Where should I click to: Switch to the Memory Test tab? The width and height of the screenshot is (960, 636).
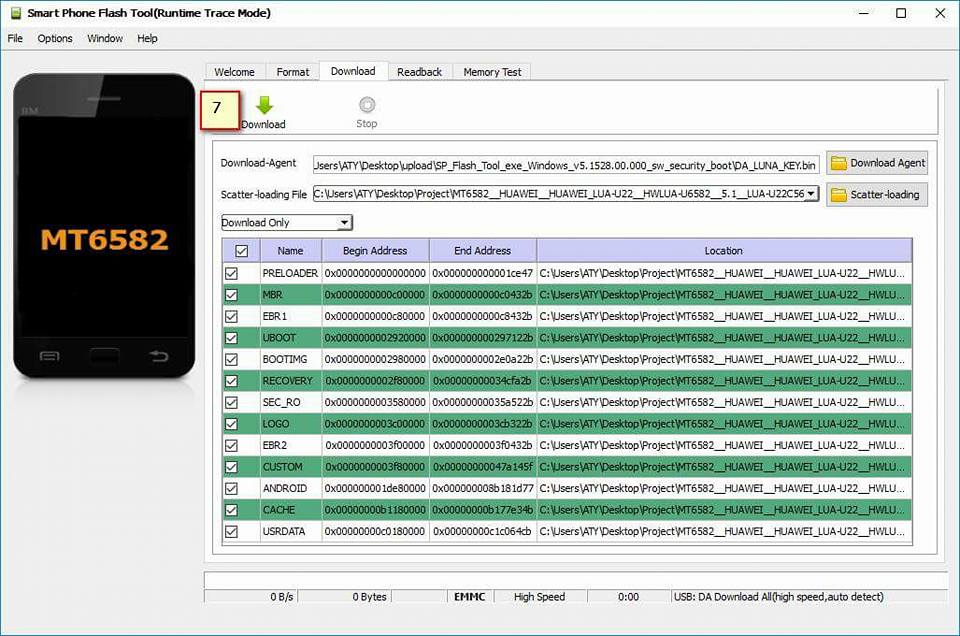coord(492,72)
